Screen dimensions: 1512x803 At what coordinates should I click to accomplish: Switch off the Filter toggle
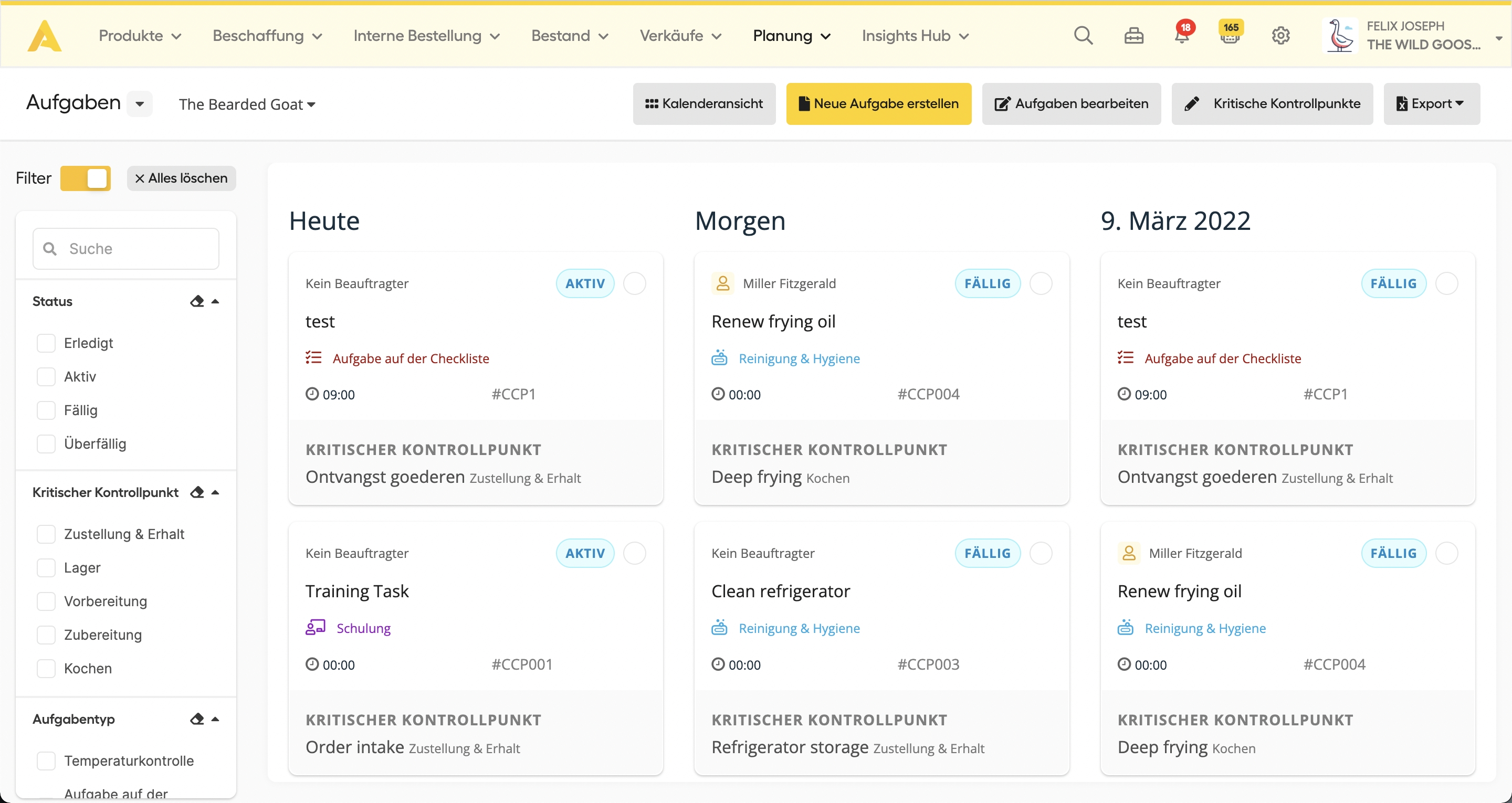(86, 178)
